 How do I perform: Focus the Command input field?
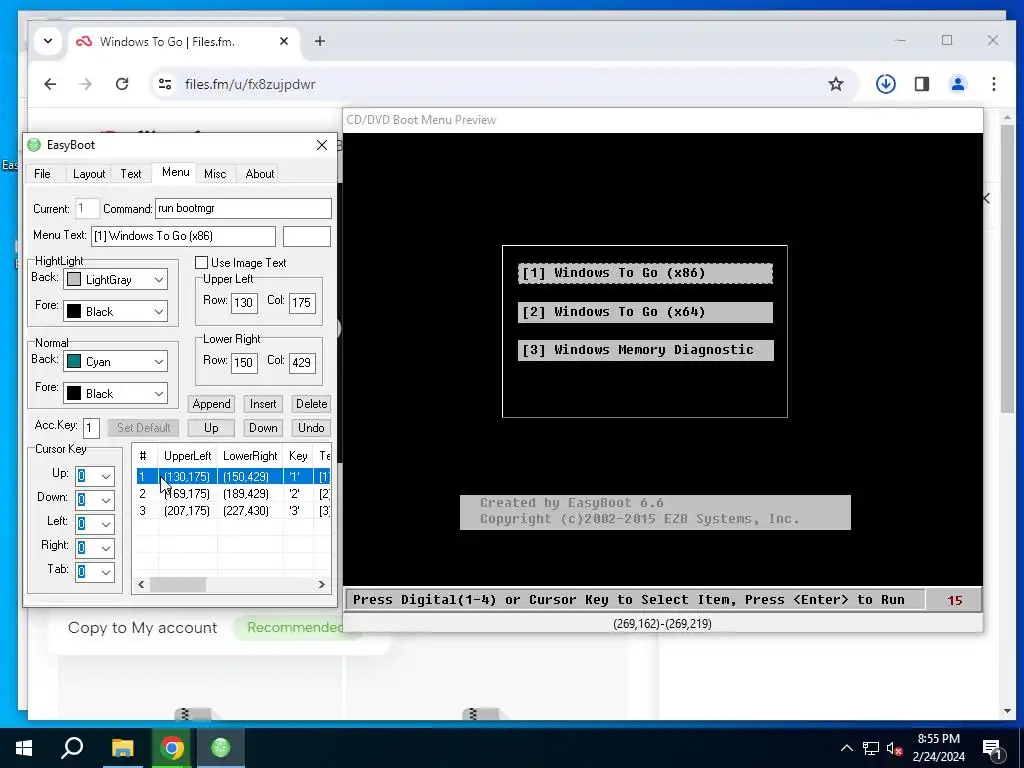click(x=243, y=208)
